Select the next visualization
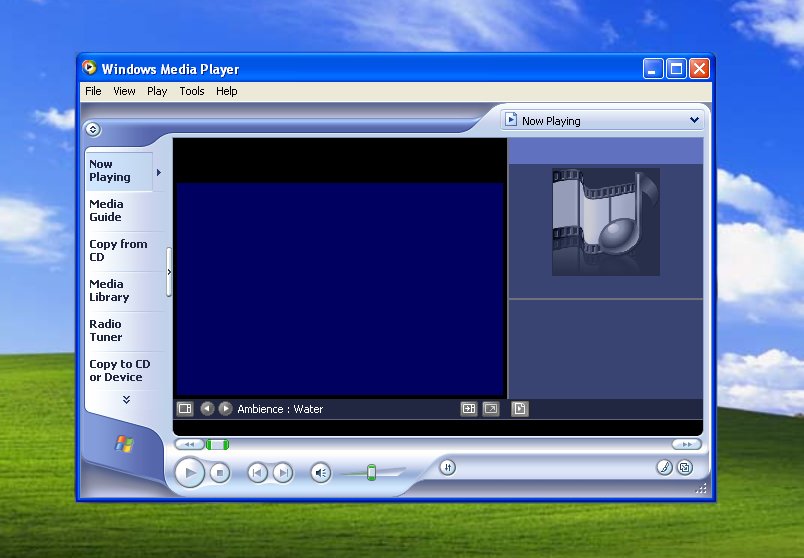The width and height of the screenshot is (804, 558). point(225,409)
